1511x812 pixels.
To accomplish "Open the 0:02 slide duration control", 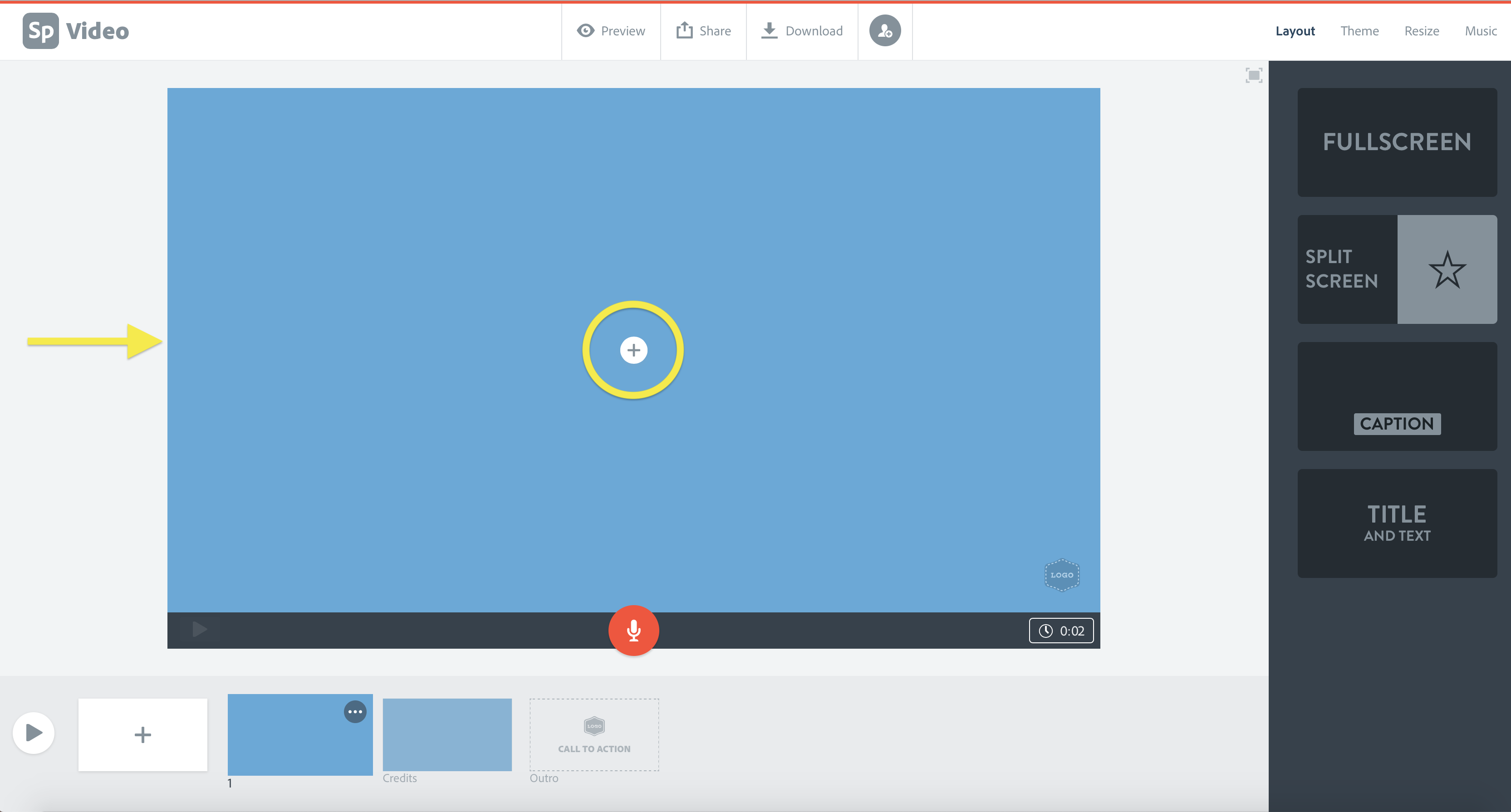I will coord(1061,631).
